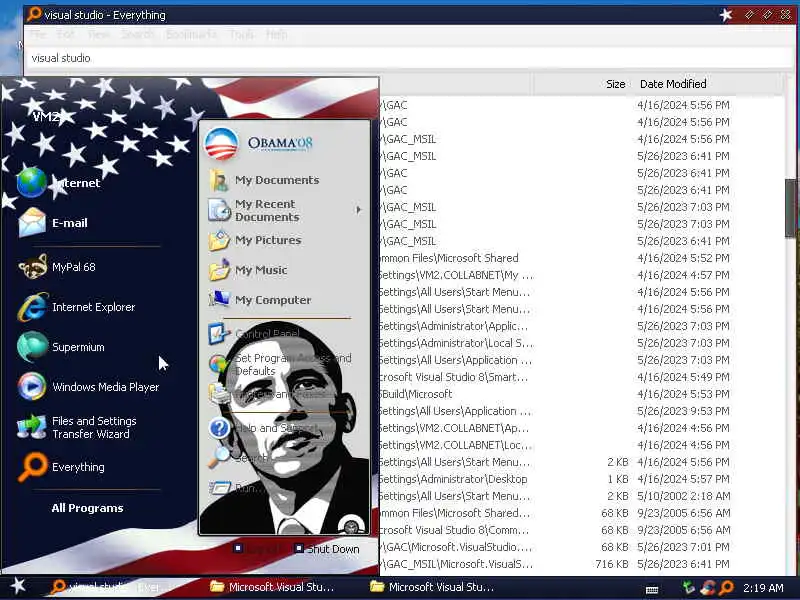
Task: Select the Settings\Administrator\Desktop result row
Action: (582, 479)
